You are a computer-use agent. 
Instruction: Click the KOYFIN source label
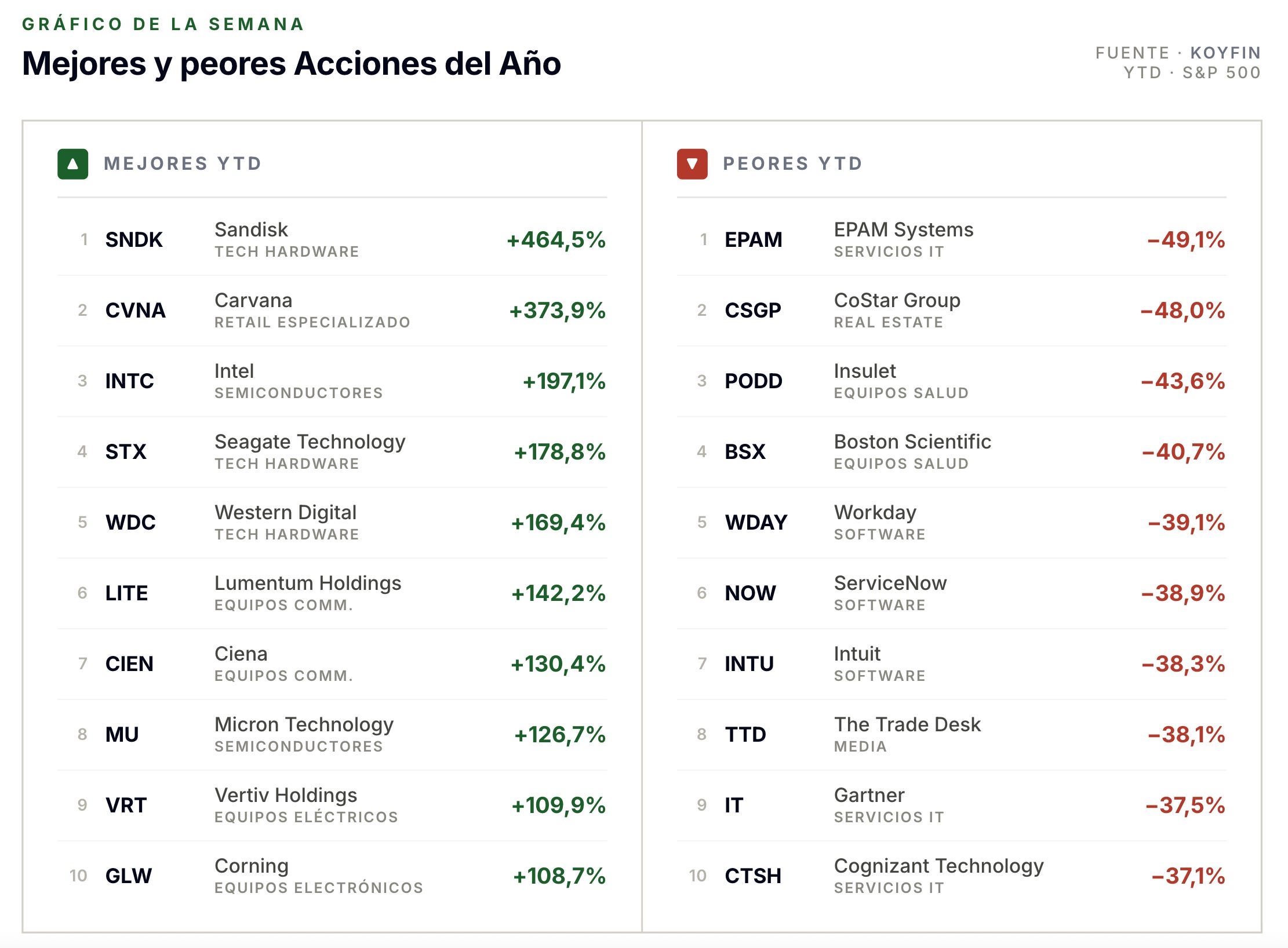pyautogui.click(x=1225, y=53)
